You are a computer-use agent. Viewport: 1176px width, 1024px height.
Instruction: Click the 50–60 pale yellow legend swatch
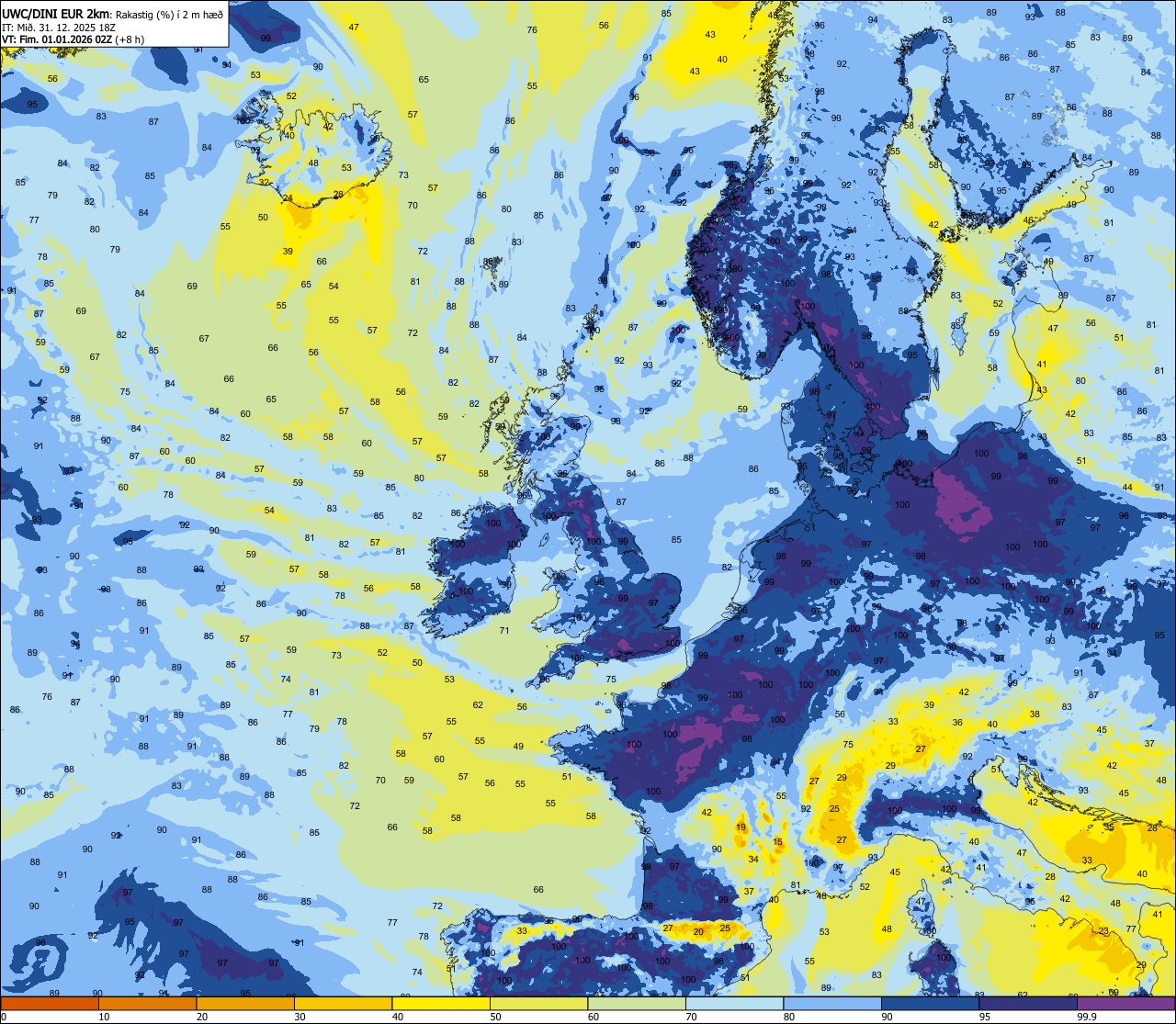[539, 1003]
